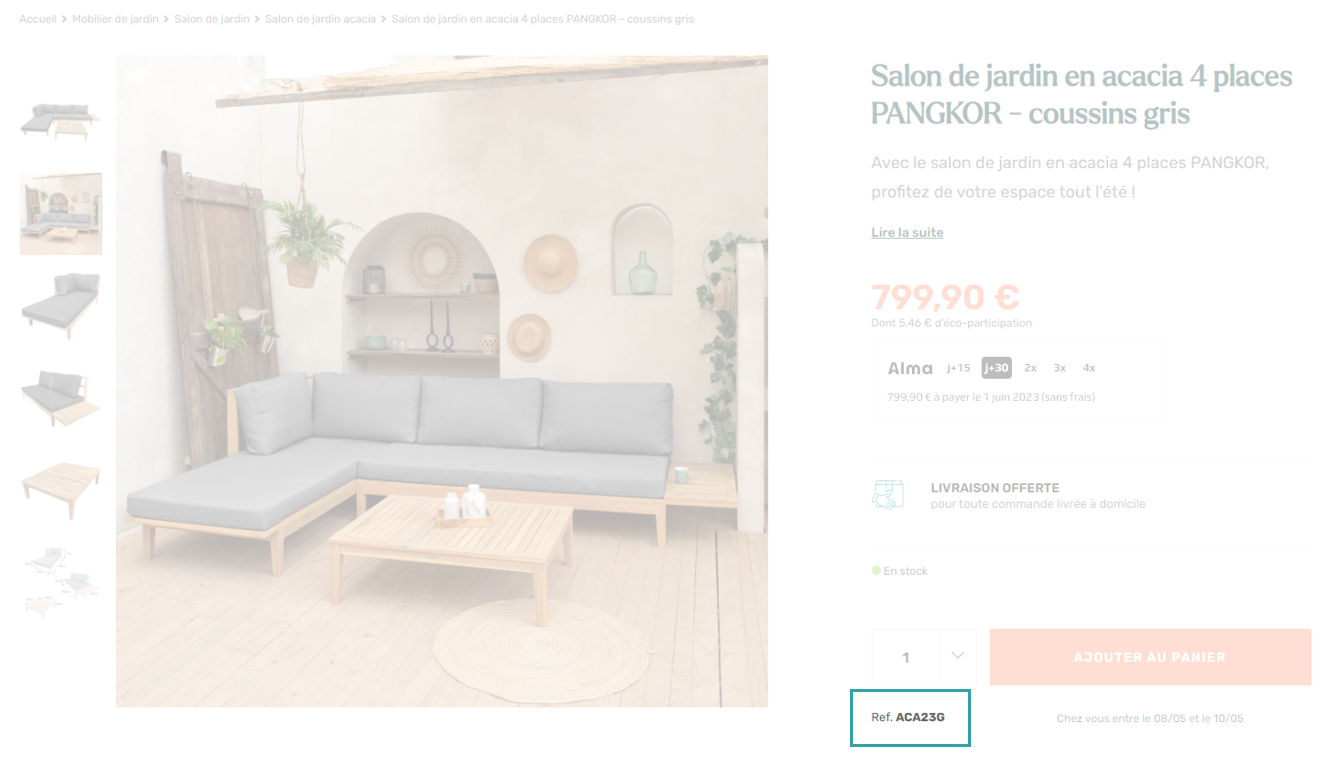Open the quantity dropdown arrow

point(958,657)
